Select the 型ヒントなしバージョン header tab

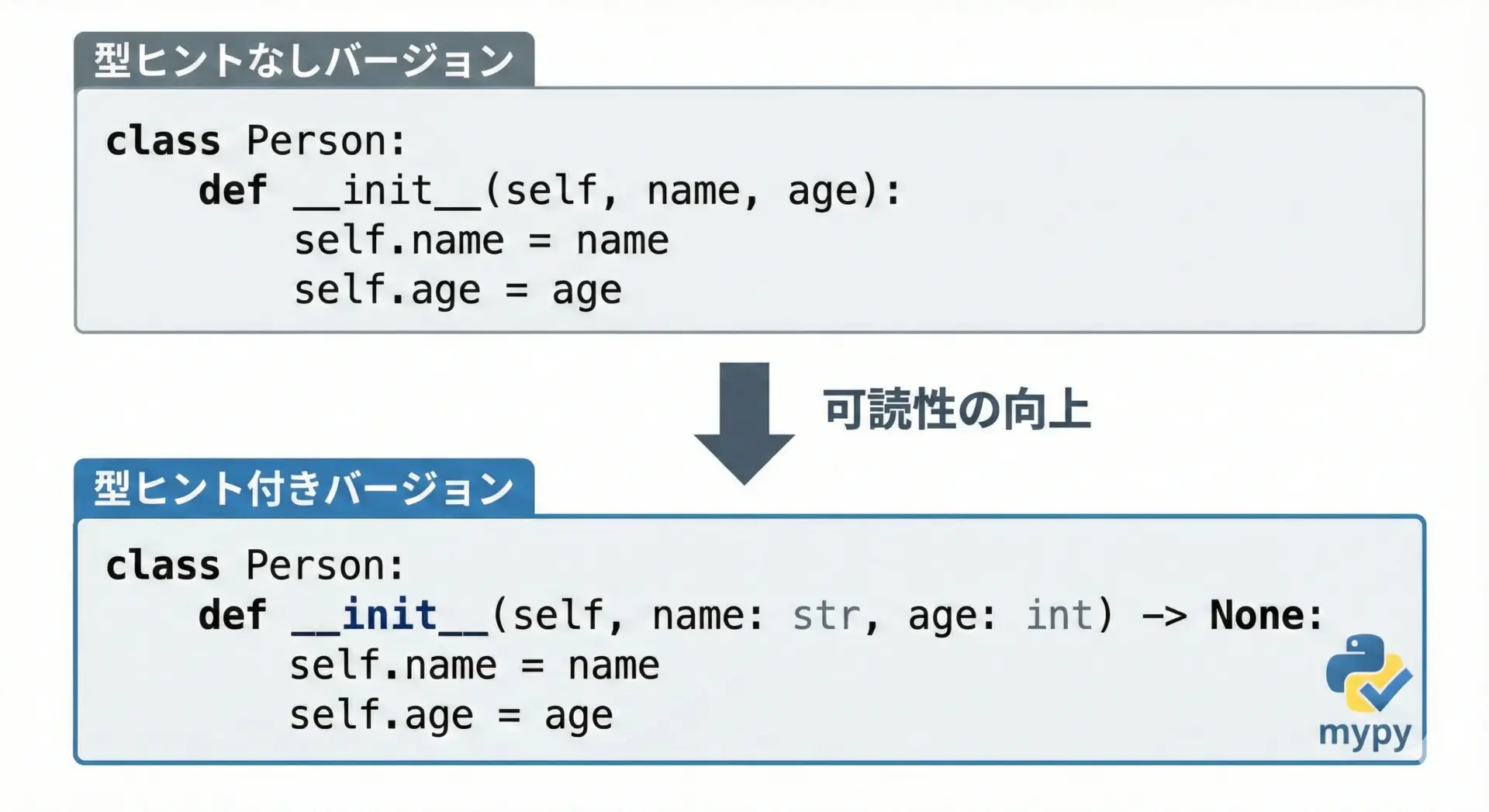304,60
